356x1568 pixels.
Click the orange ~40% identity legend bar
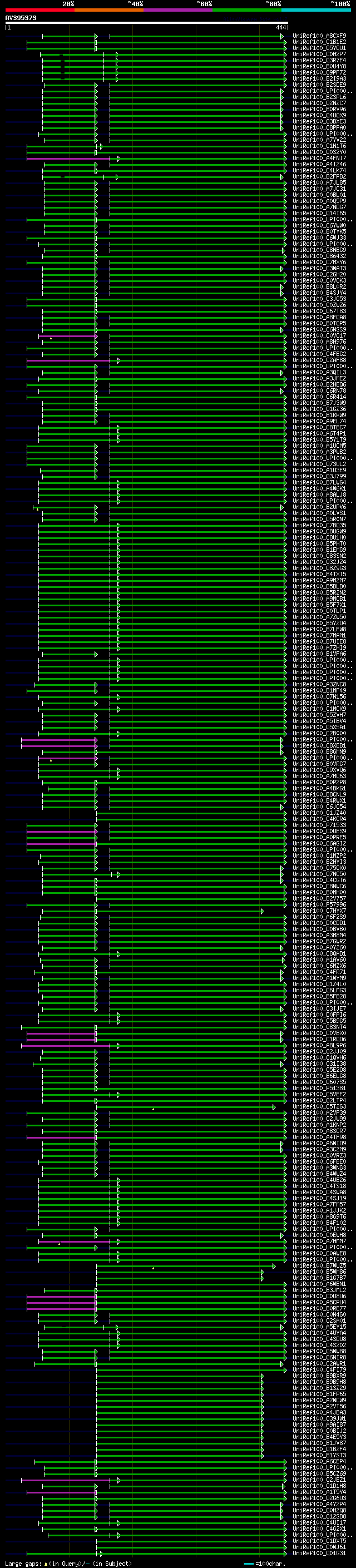[x=109, y=11]
